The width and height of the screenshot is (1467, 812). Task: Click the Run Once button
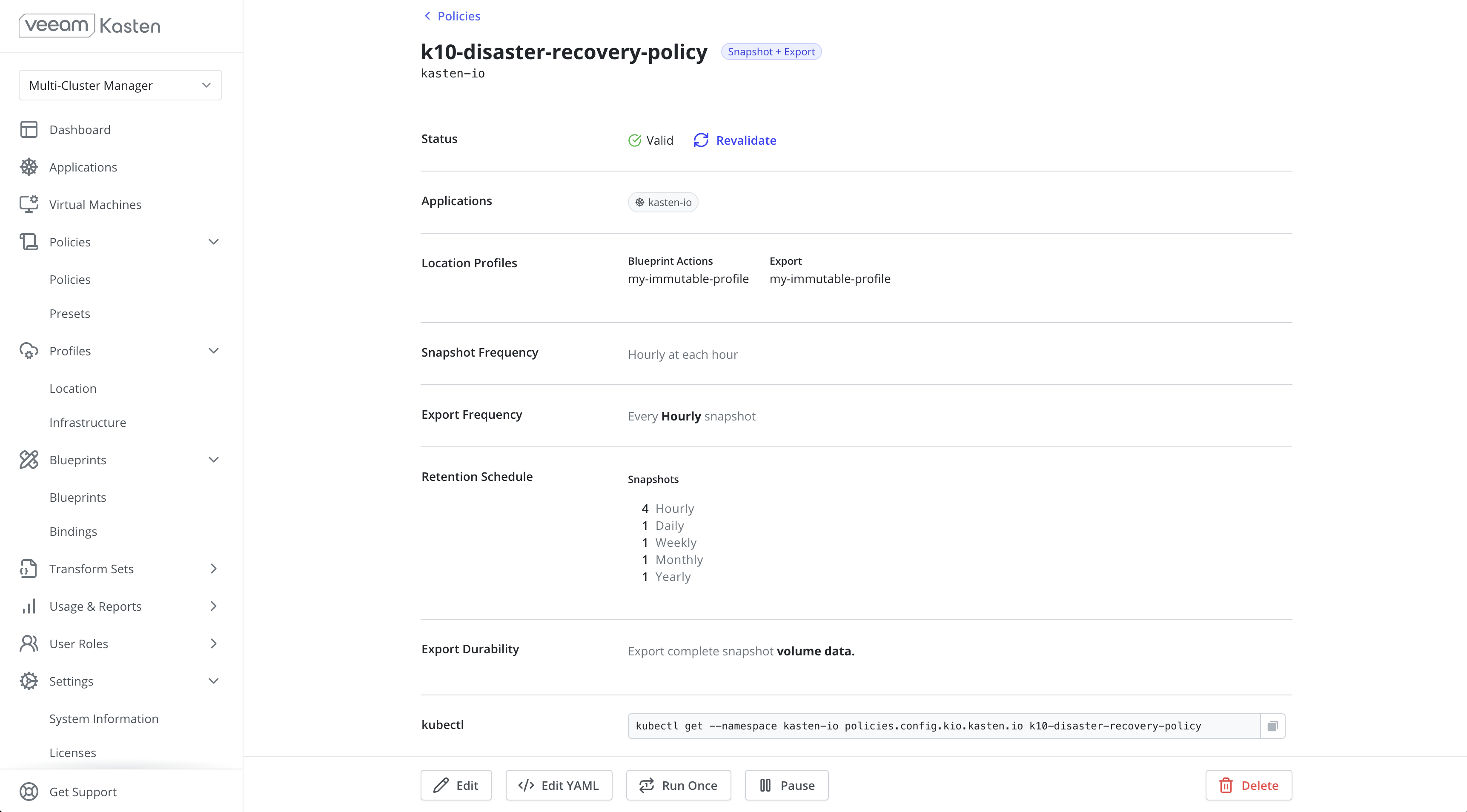click(678, 785)
